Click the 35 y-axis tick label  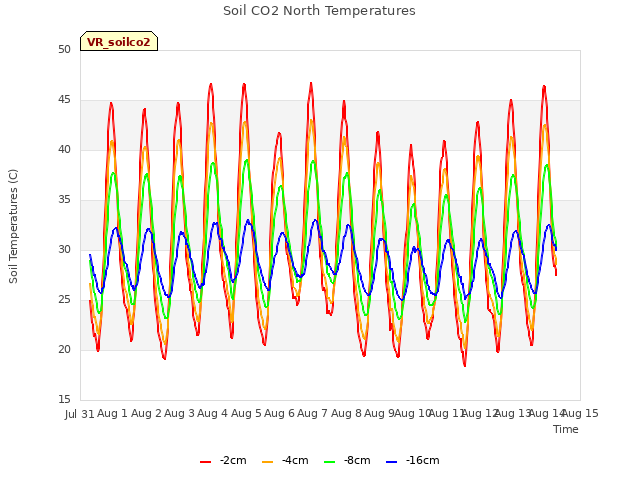point(64,200)
